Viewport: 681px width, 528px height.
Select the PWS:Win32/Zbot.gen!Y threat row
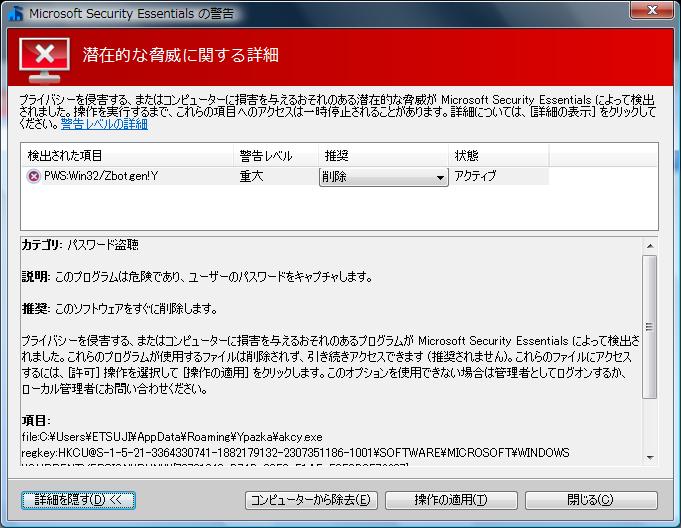(x=285, y=176)
